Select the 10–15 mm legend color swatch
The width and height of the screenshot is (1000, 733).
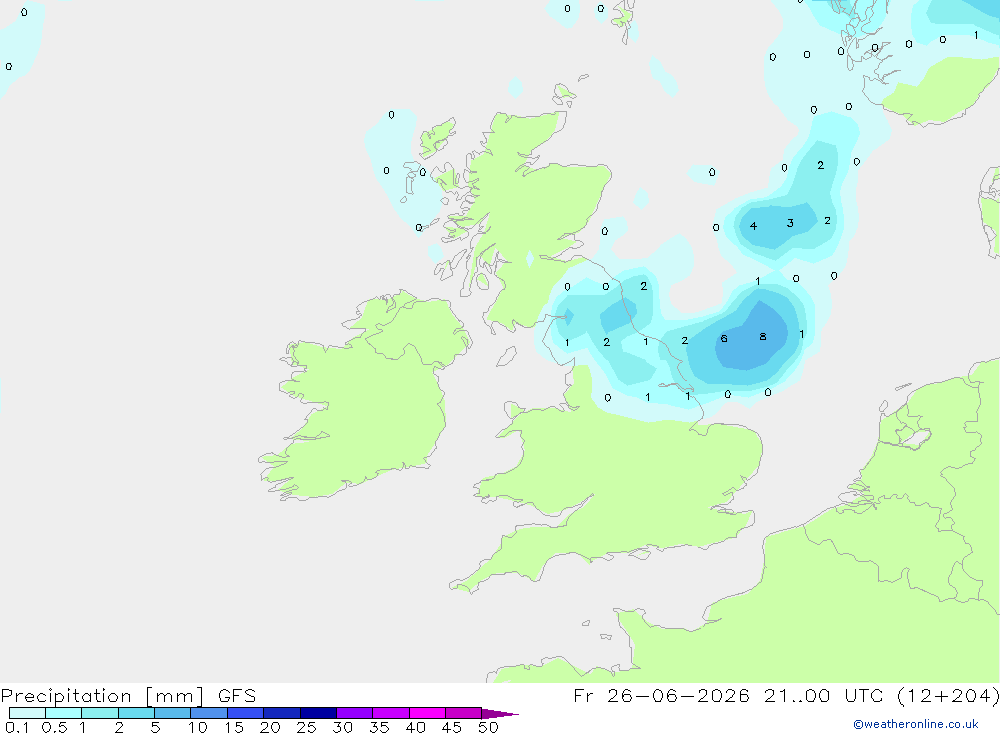pyautogui.click(x=209, y=713)
